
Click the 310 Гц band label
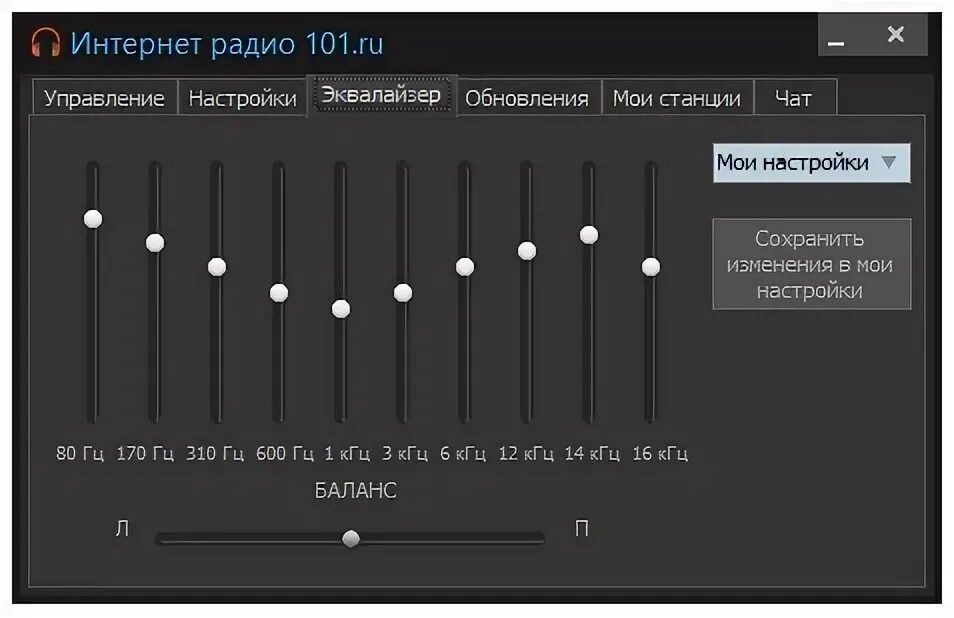[215, 453]
